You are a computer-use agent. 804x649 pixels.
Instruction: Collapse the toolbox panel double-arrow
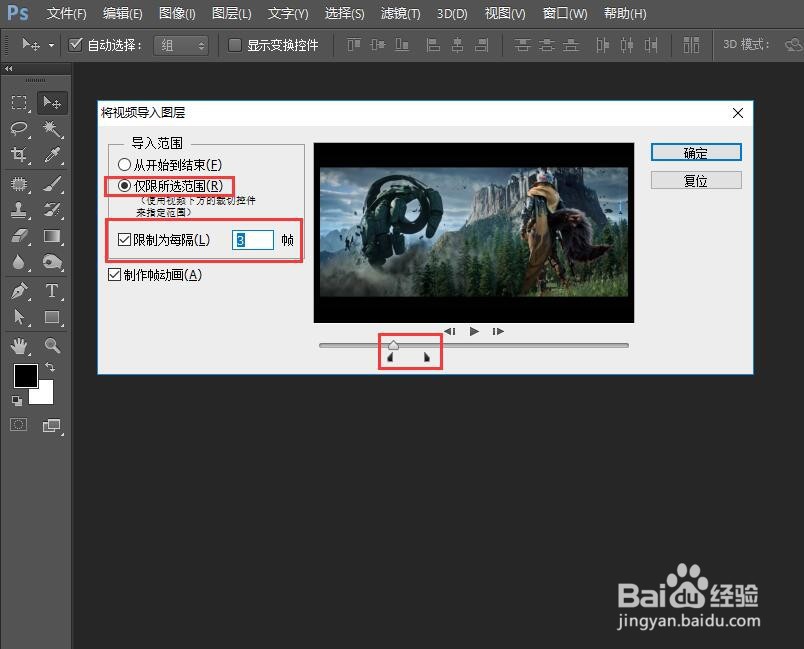(x=9, y=68)
